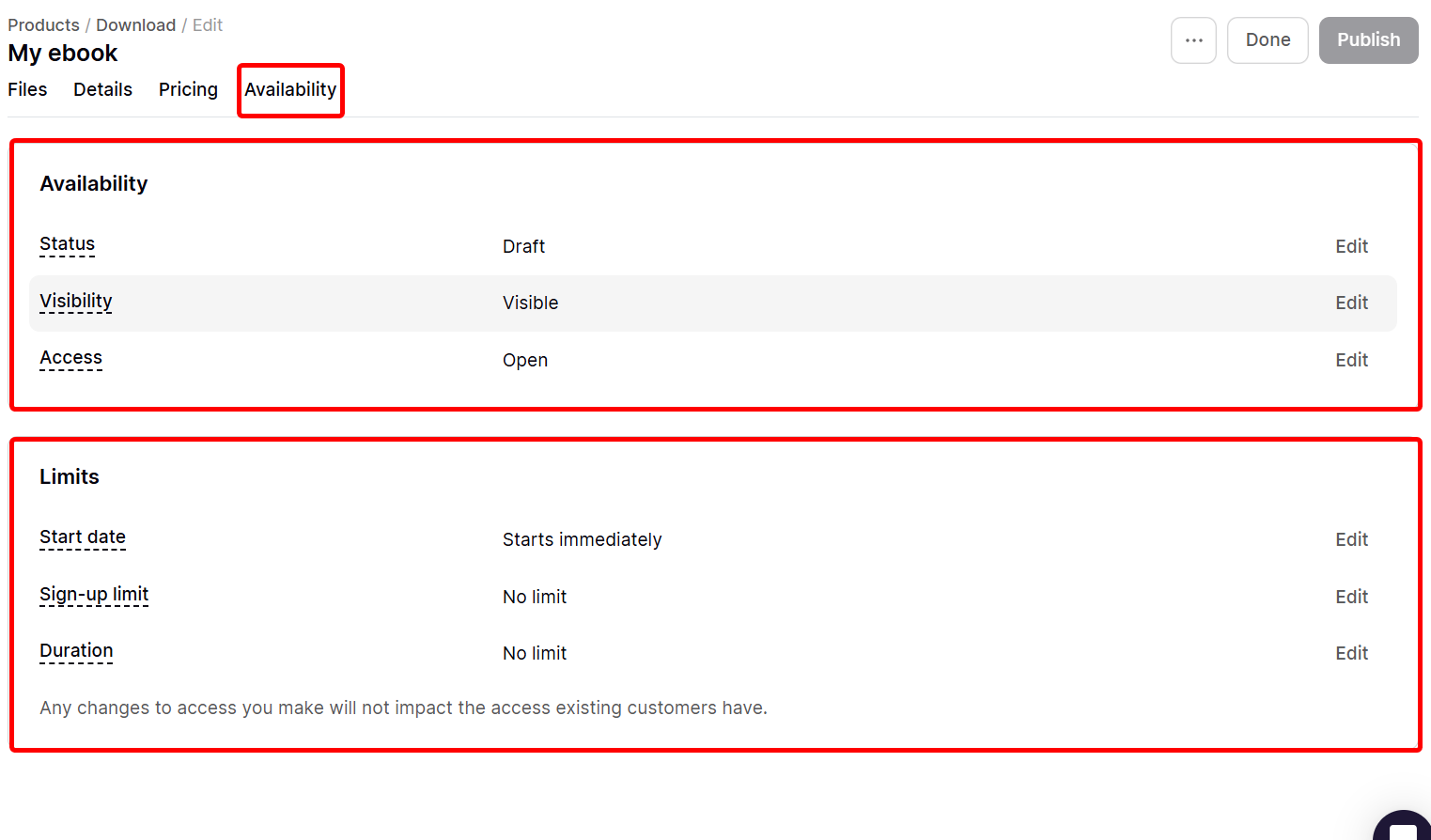Click the Duration label

coord(76,651)
